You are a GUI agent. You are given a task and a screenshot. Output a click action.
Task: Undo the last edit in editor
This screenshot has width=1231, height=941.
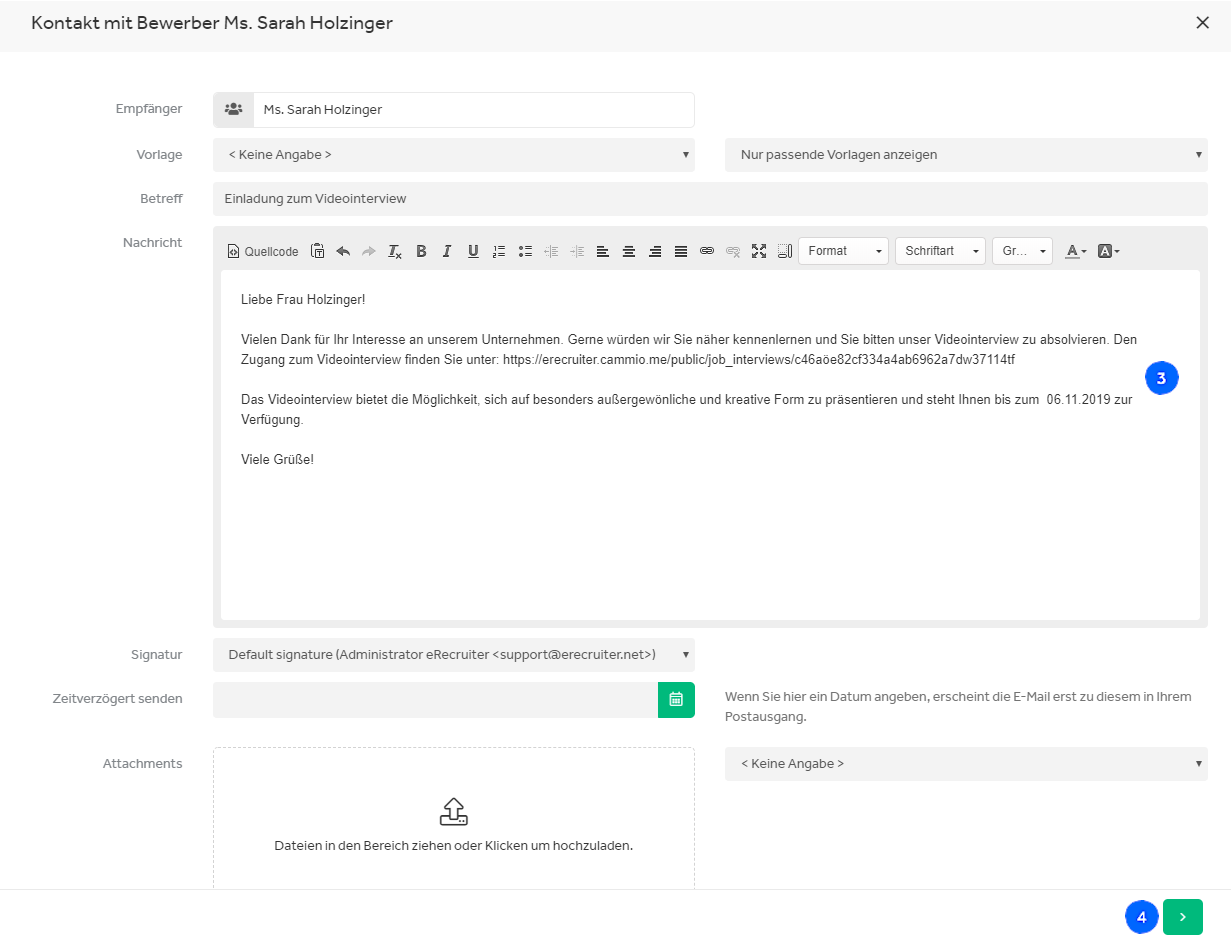pos(343,251)
